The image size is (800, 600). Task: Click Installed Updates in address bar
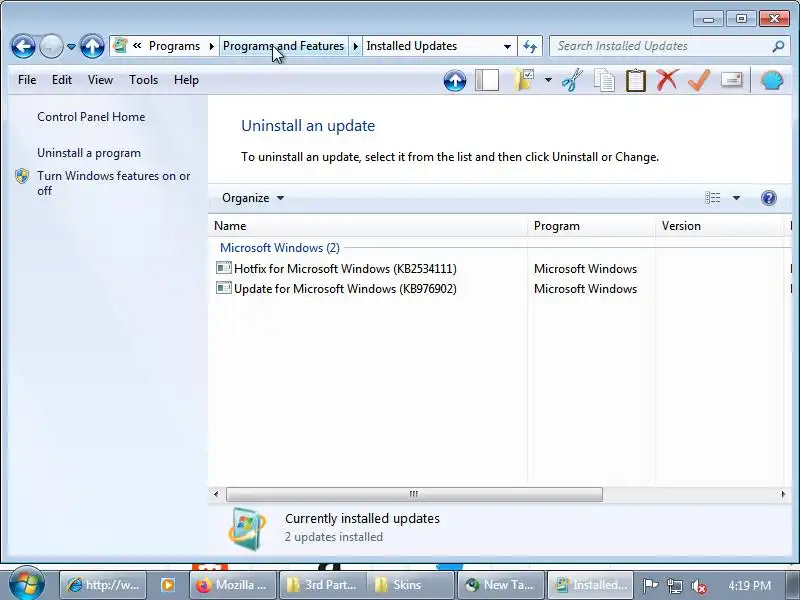(411, 46)
